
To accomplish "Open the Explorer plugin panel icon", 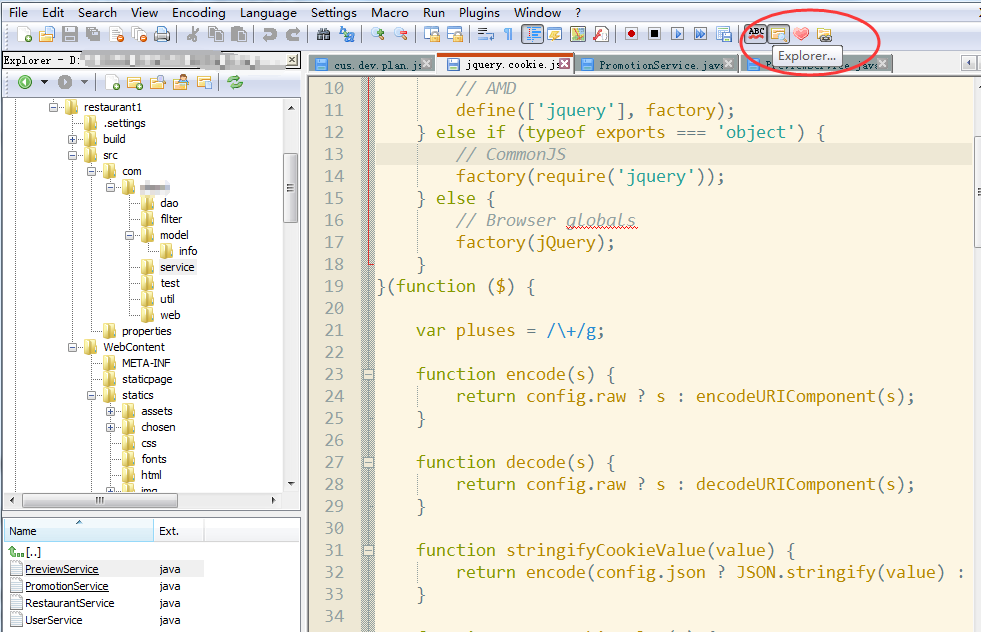I will 778,33.
